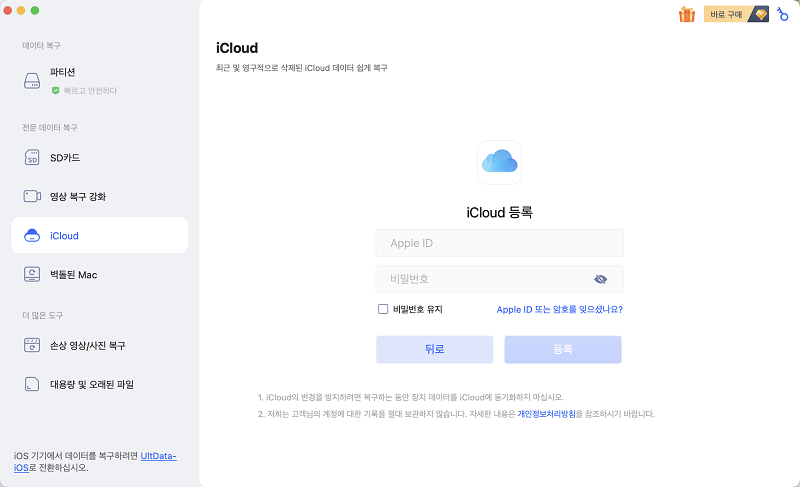Maximize the window with green button
Image resolution: width=800 pixels, height=487 pixels.
(35, 10)
